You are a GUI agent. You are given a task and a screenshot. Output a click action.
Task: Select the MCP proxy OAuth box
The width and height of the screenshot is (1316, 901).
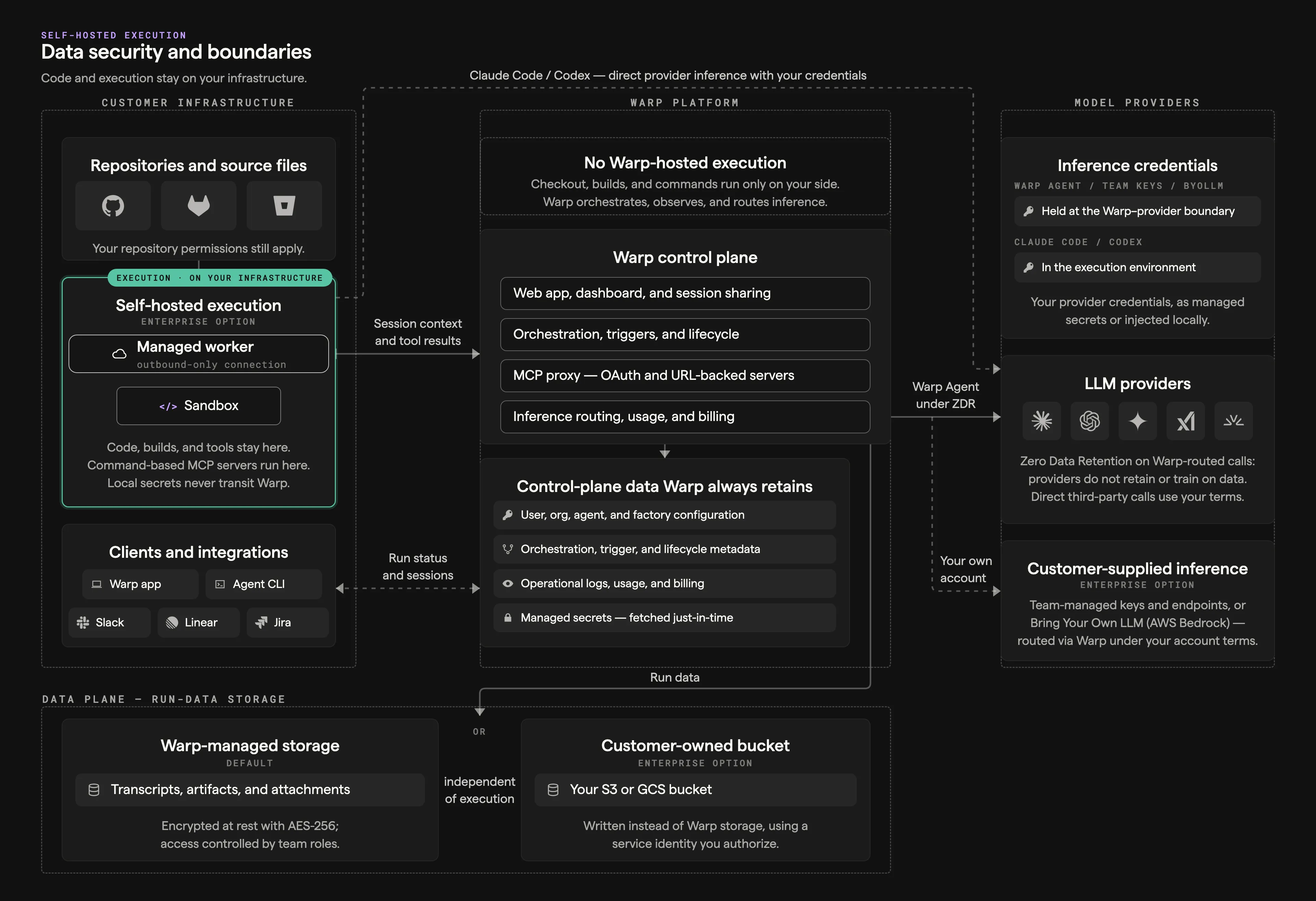685,376
